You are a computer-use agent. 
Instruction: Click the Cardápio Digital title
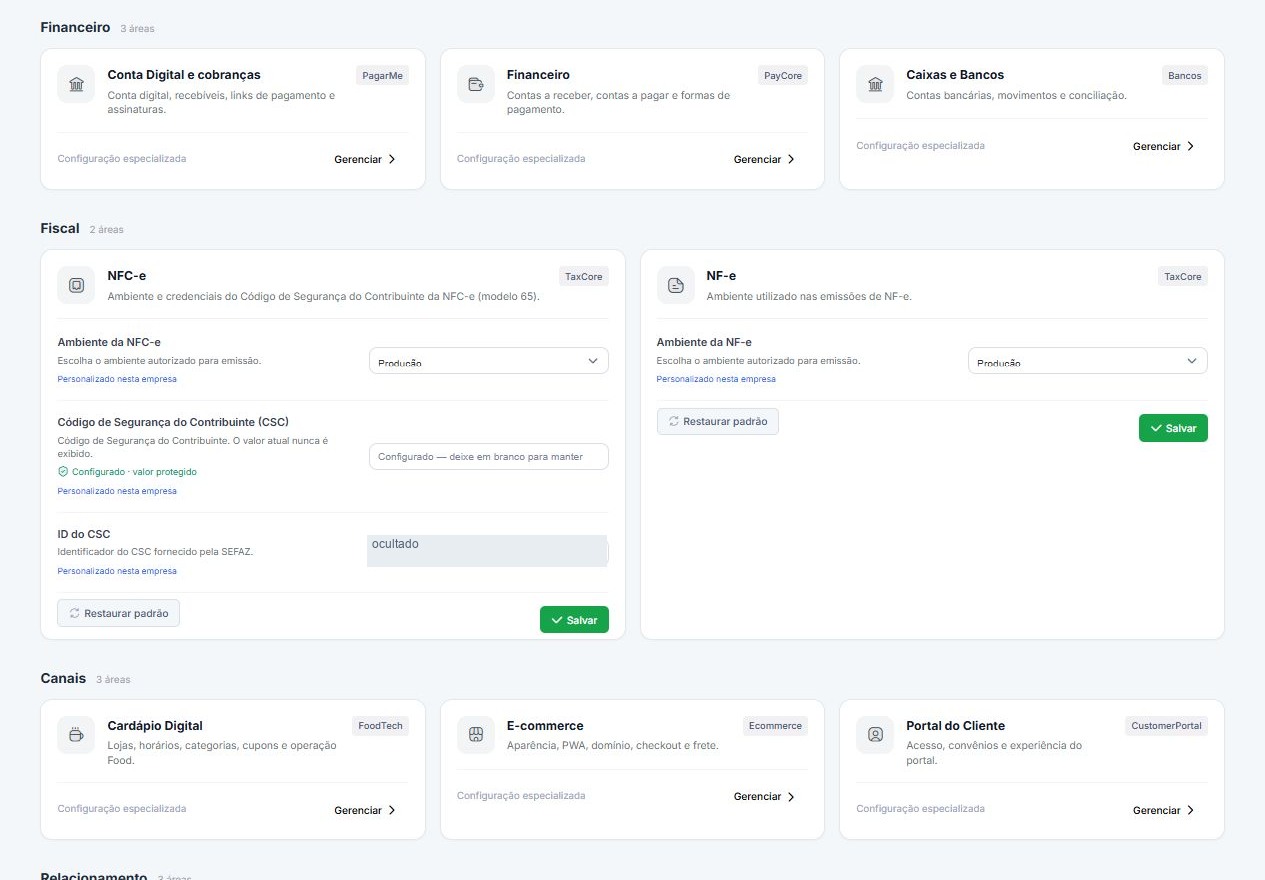pos(155,726)
